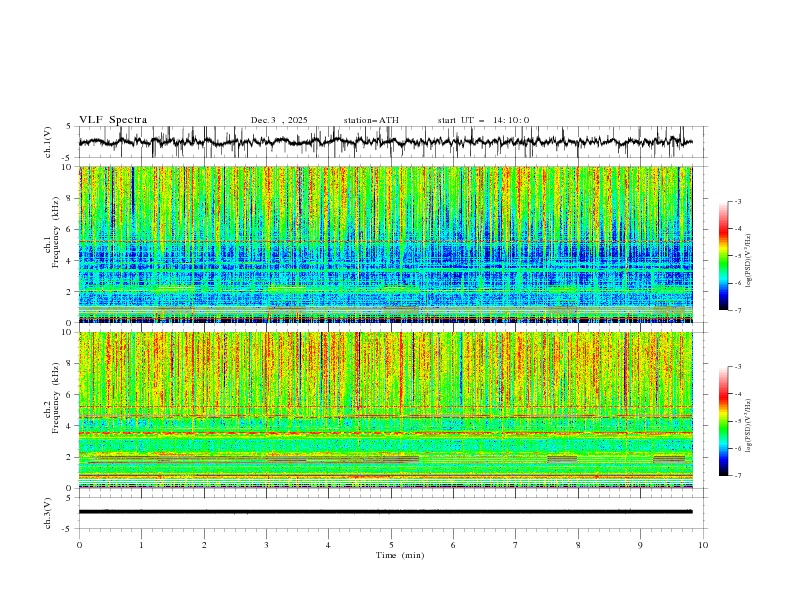Click time axis tick label "4"
Screen dimensions: 792x612
(328, 545)
